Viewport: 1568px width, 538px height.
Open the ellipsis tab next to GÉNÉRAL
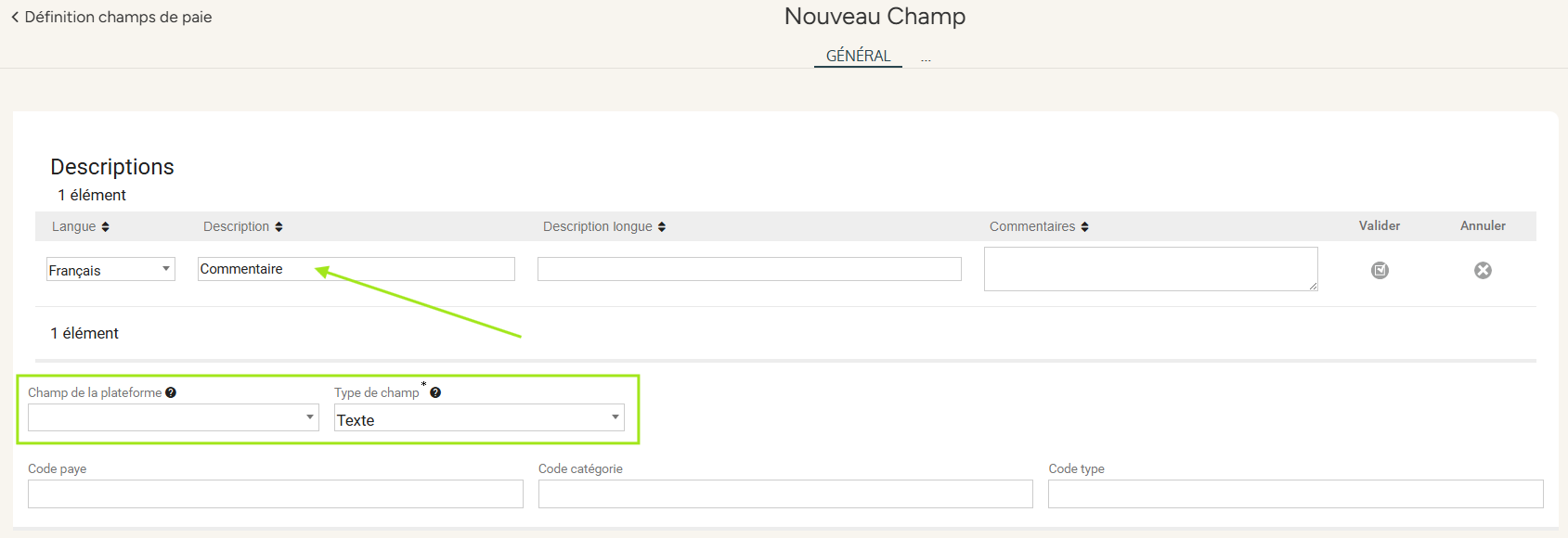pos(926,58)
